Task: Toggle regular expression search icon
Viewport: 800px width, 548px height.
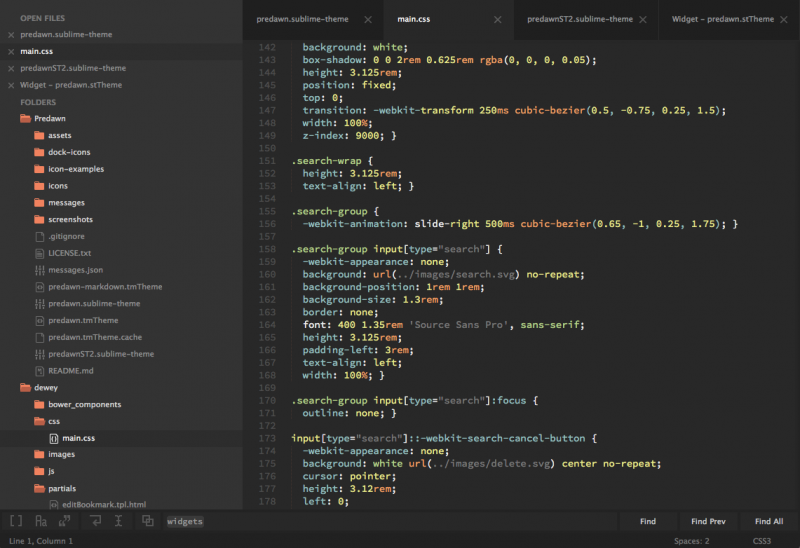Action: (x=16, y=521)
